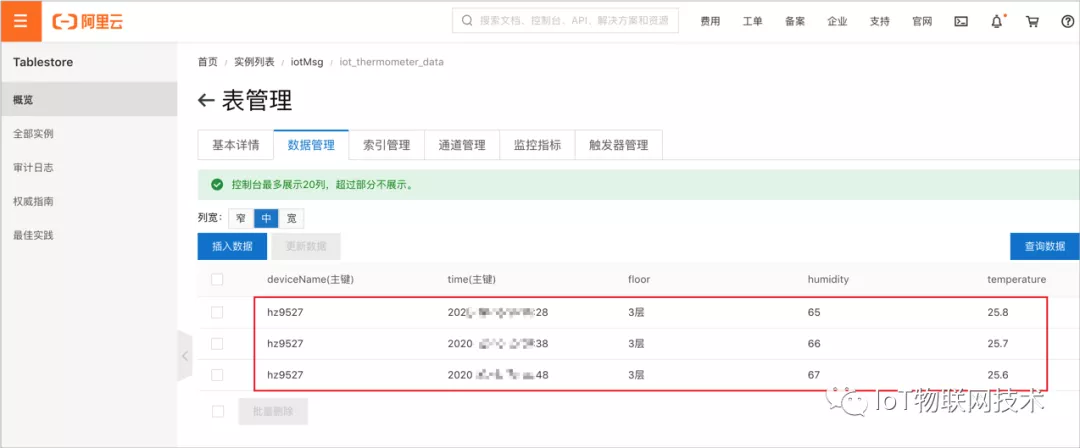Click the search magnifier icon
This screenshot has width=1080, height=448.
tap(467, 21)
